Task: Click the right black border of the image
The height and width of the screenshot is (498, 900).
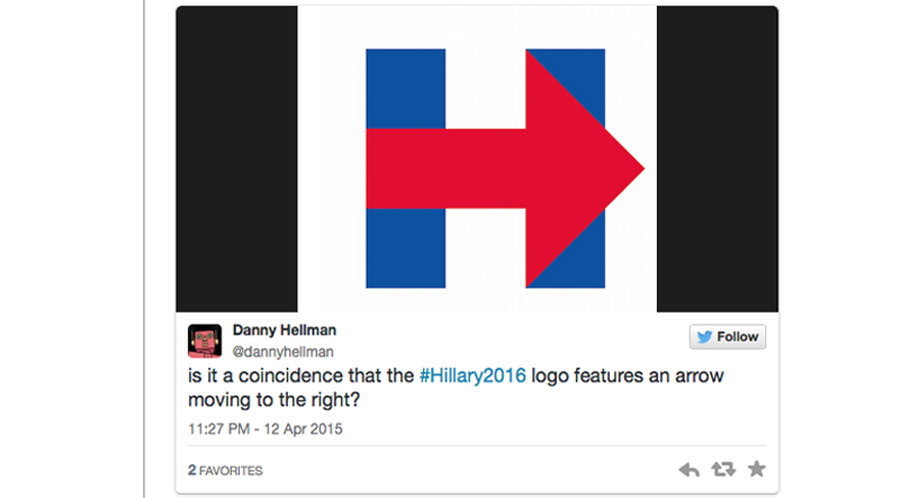Action: (x=716, y=160)
